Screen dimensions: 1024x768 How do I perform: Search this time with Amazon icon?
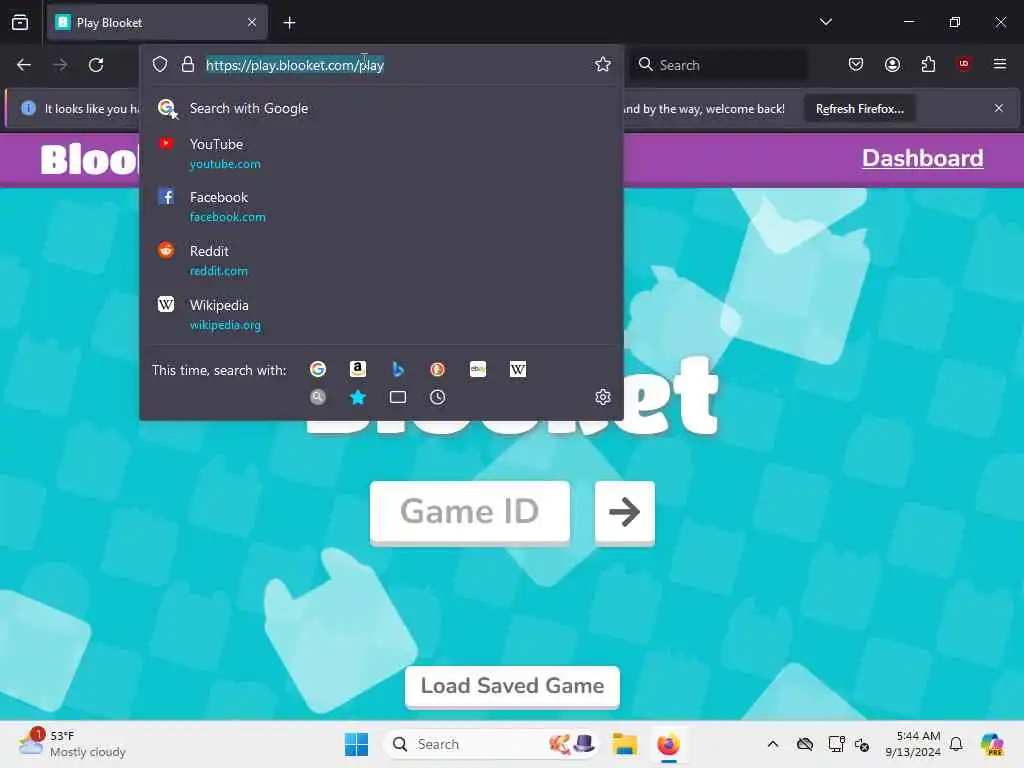[358, 370]
